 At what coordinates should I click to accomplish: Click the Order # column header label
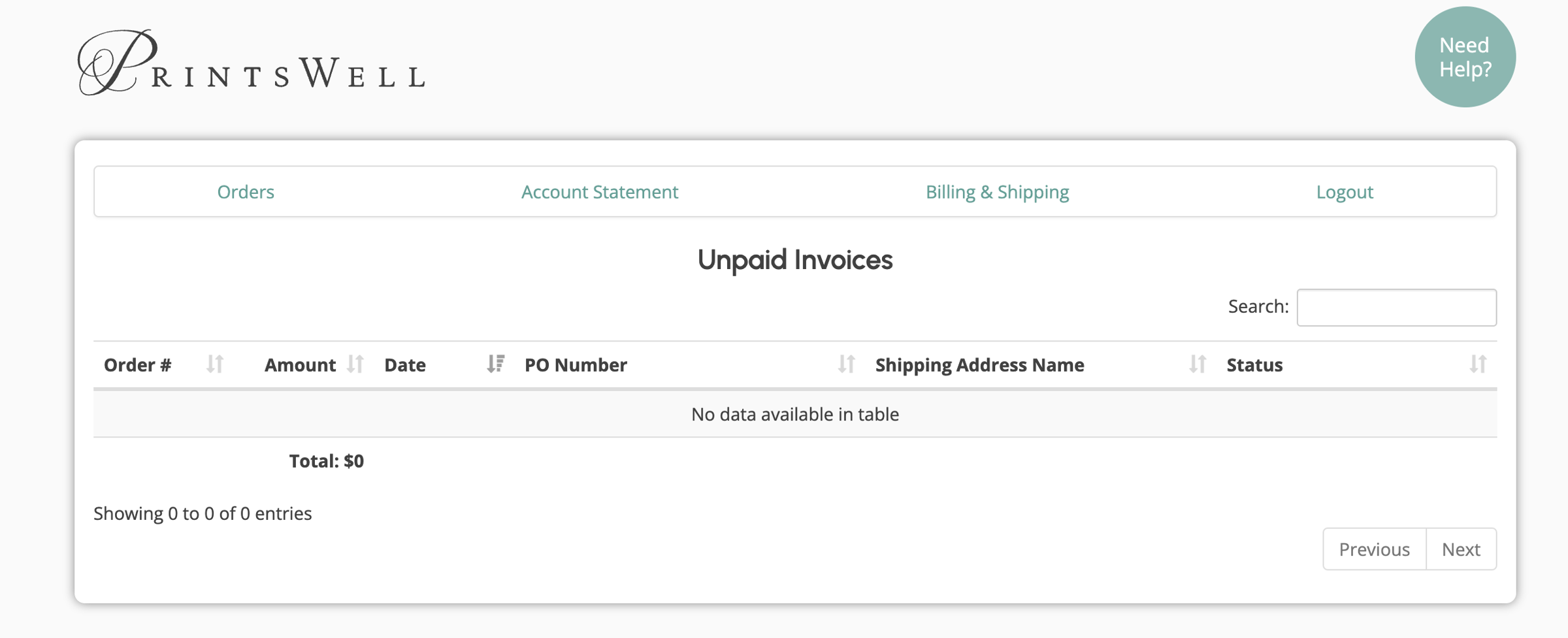(x=138, y=365)
